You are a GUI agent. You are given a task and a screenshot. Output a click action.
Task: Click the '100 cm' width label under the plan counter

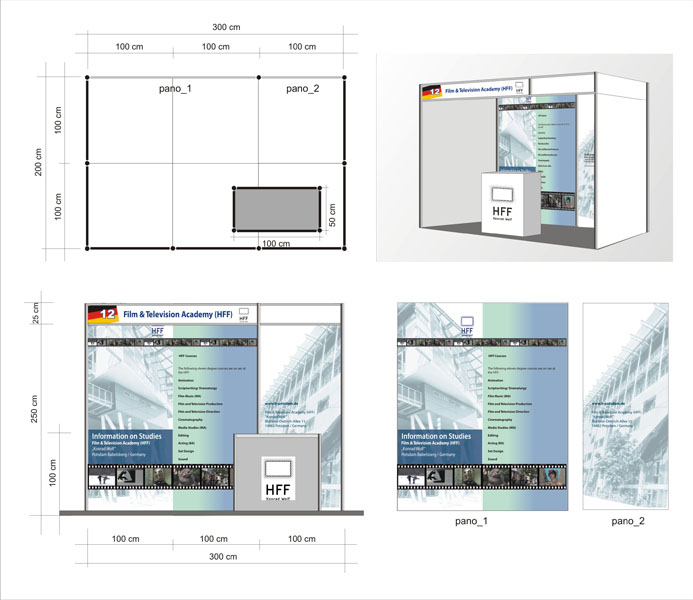(x=276, y=244)
